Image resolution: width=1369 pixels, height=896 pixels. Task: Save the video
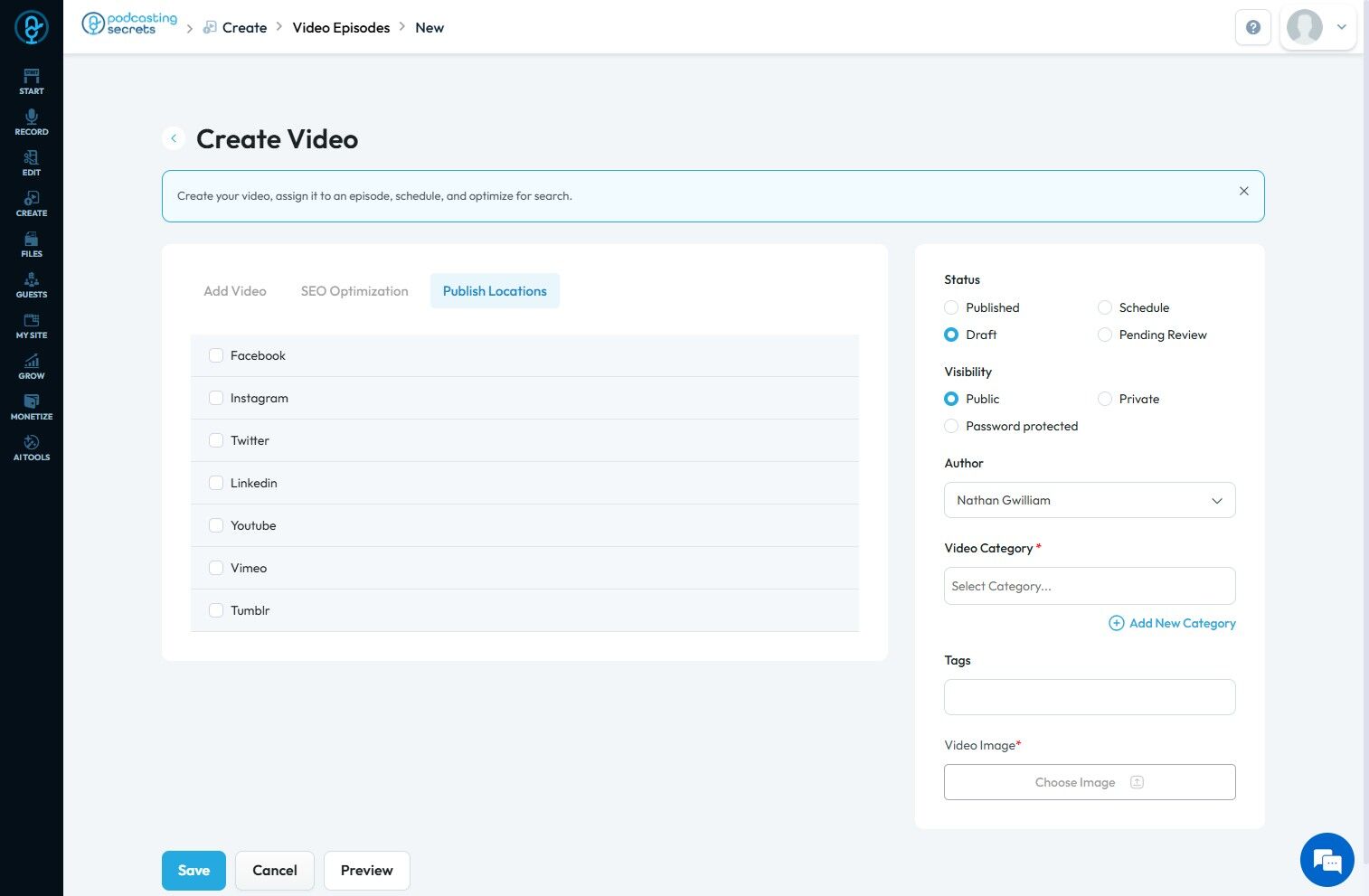194,871
